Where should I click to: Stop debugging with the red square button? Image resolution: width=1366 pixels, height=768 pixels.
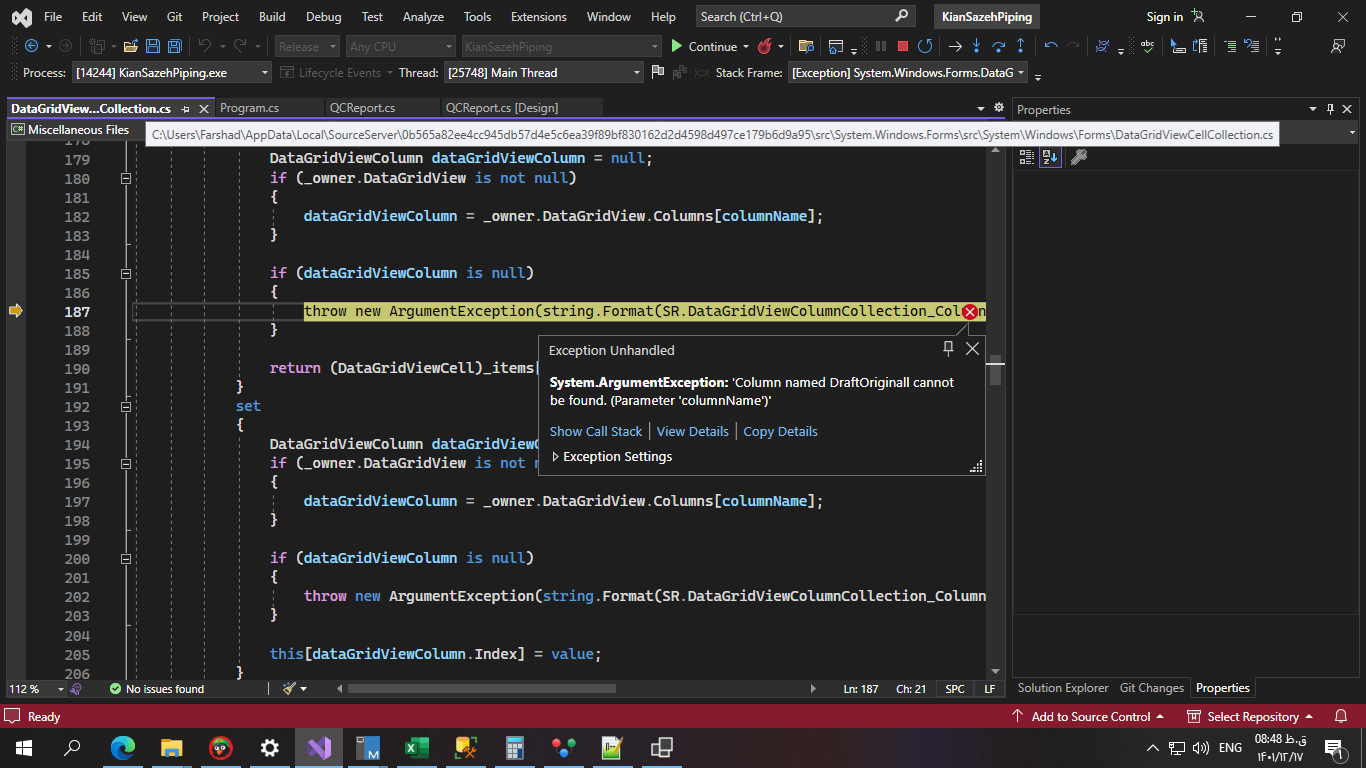point(903,46)
